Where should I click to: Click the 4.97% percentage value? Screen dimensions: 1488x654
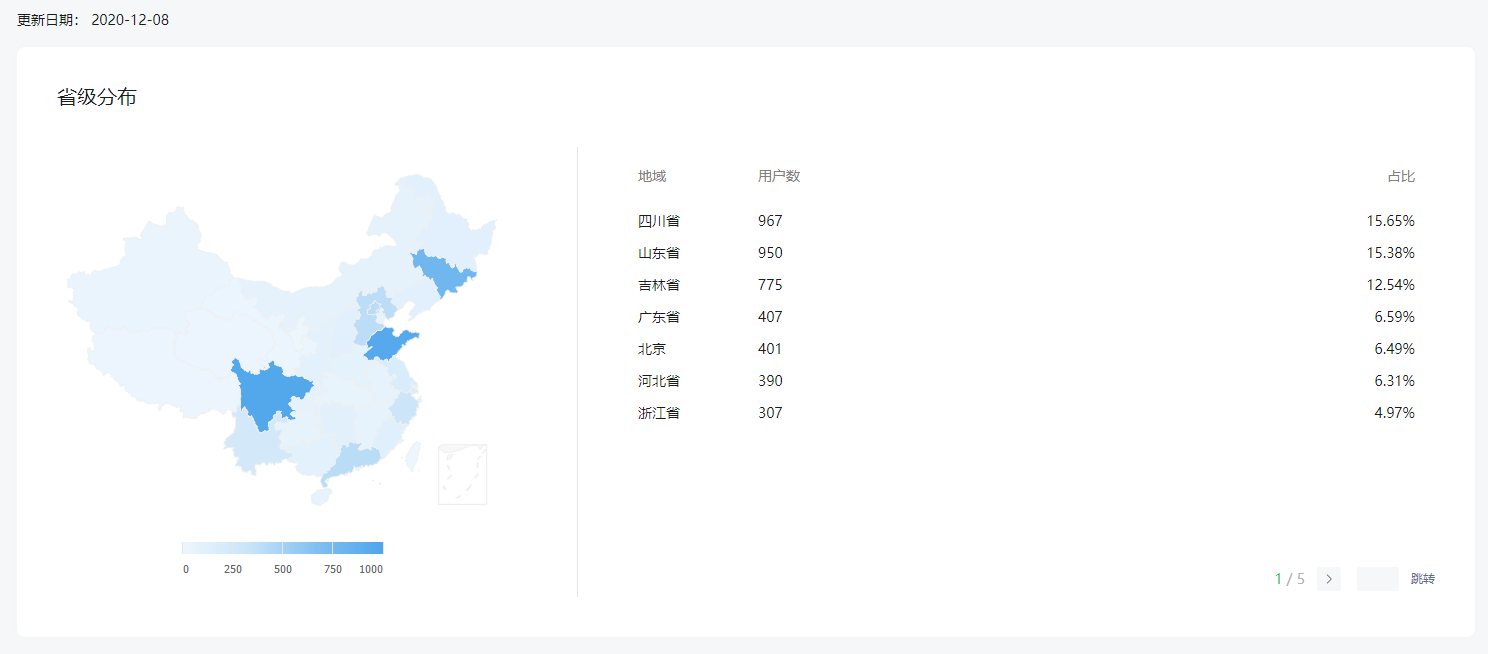tap(1395, 413)
